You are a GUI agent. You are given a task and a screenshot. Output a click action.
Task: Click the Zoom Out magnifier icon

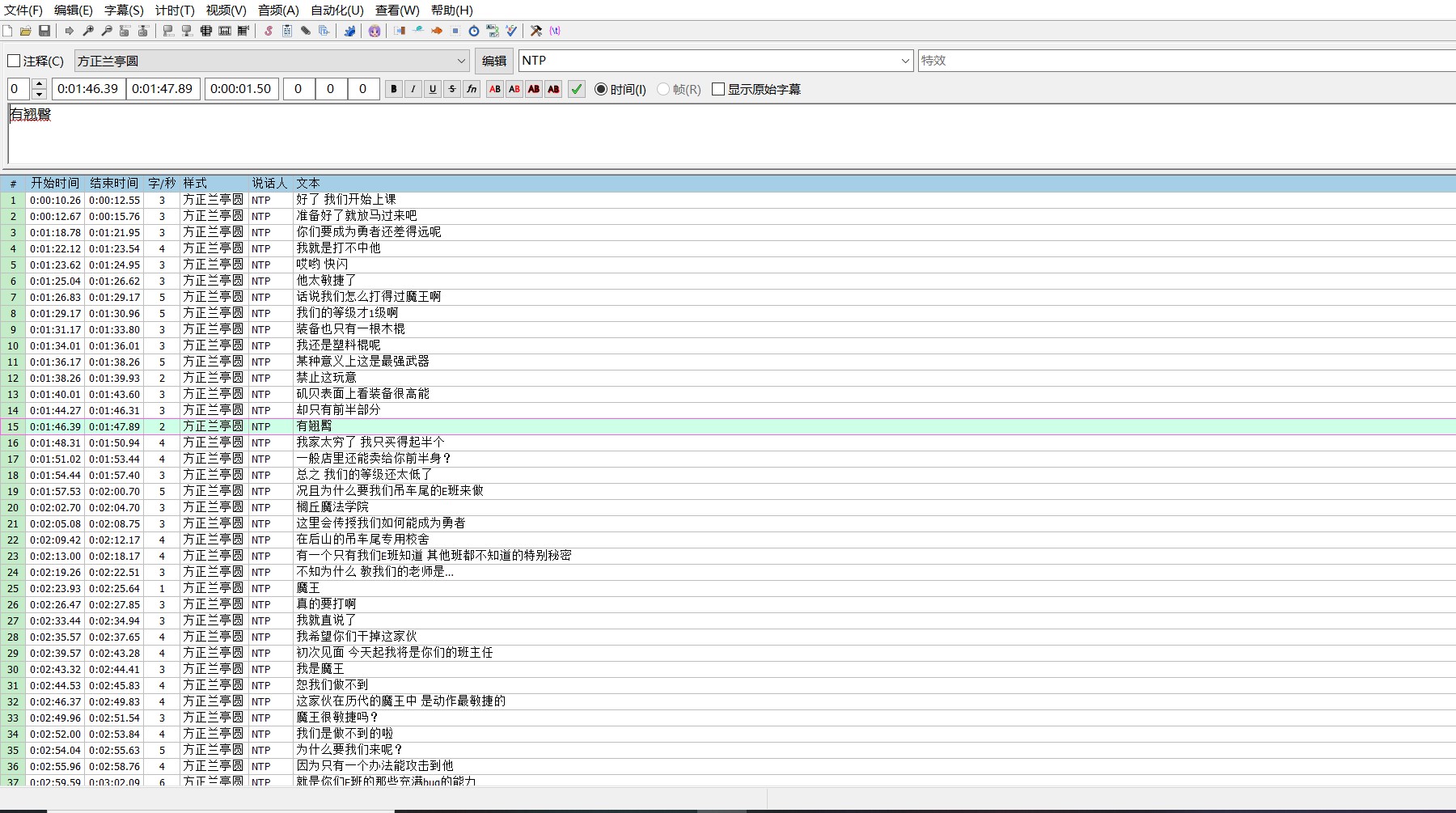107,31
